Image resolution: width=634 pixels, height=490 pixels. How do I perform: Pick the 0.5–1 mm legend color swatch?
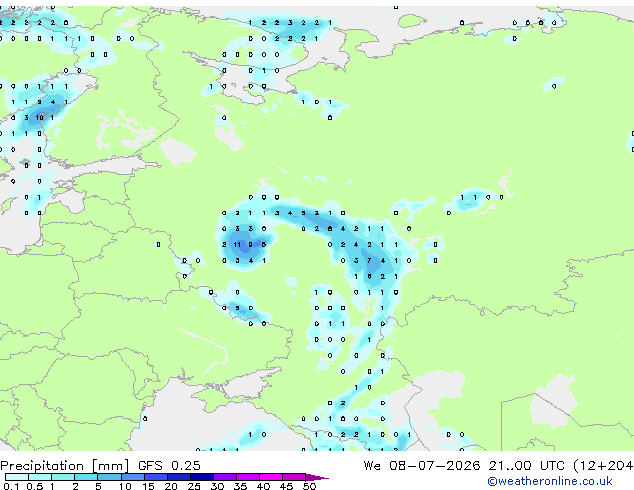(x=40, y=477)
